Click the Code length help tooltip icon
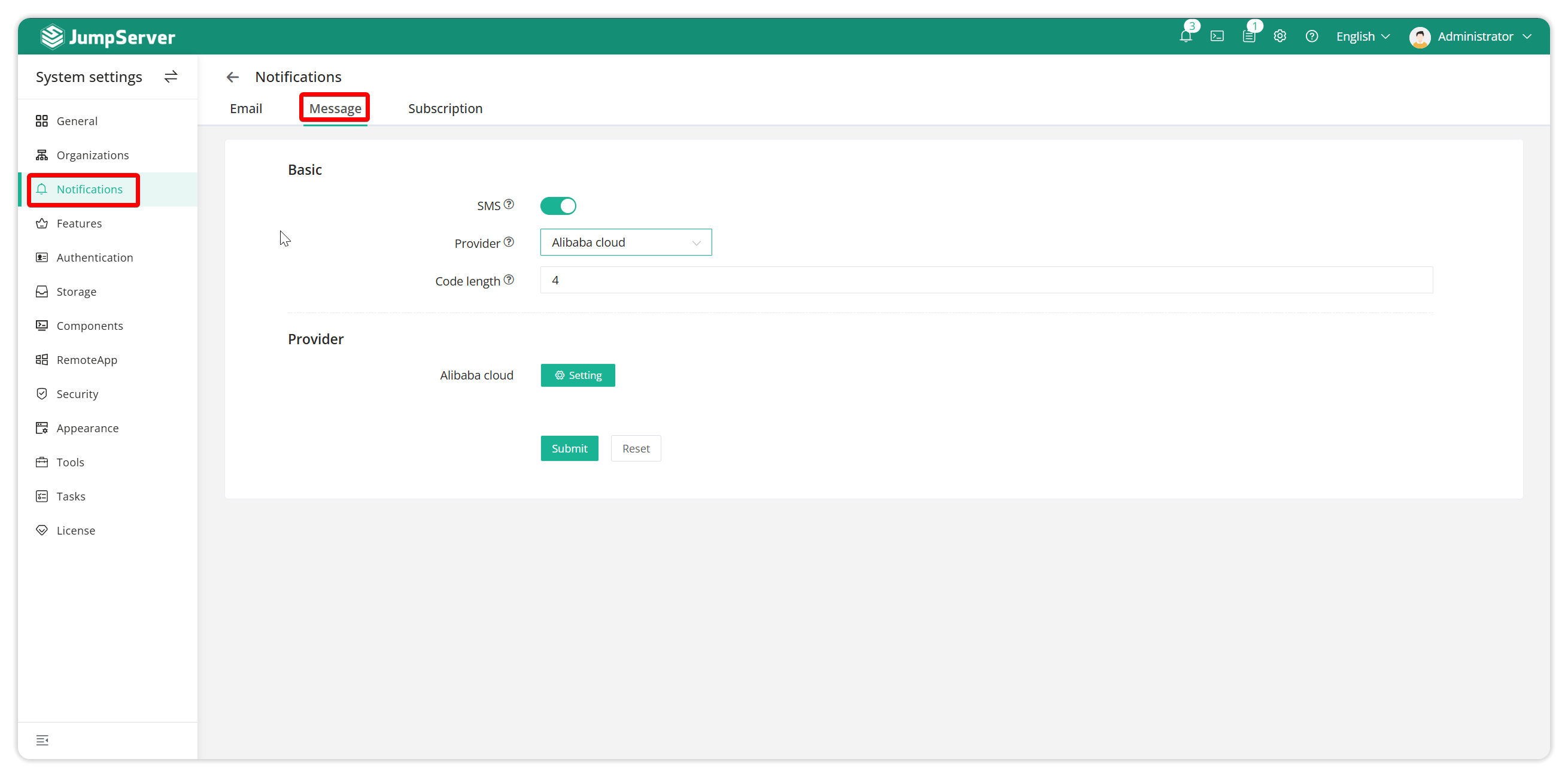This screenshot has width=1568, height=771. coord(509,280)
